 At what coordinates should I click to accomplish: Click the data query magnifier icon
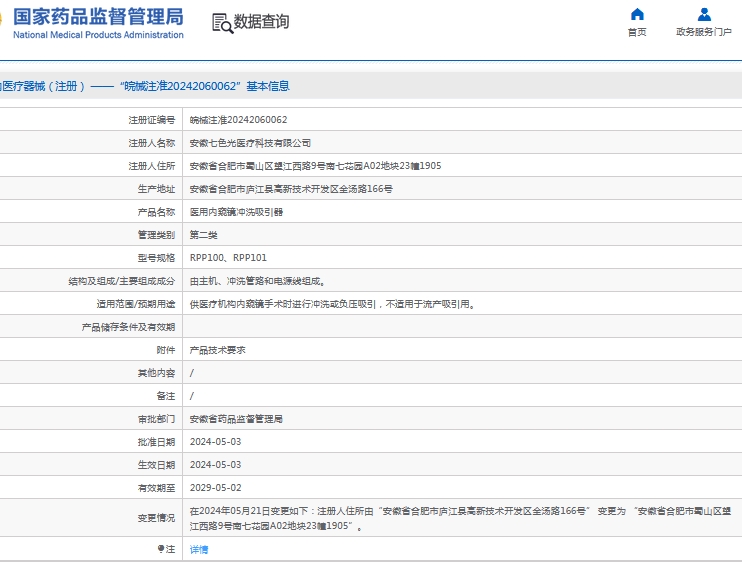pyautogui.click(x=222, y=23)
